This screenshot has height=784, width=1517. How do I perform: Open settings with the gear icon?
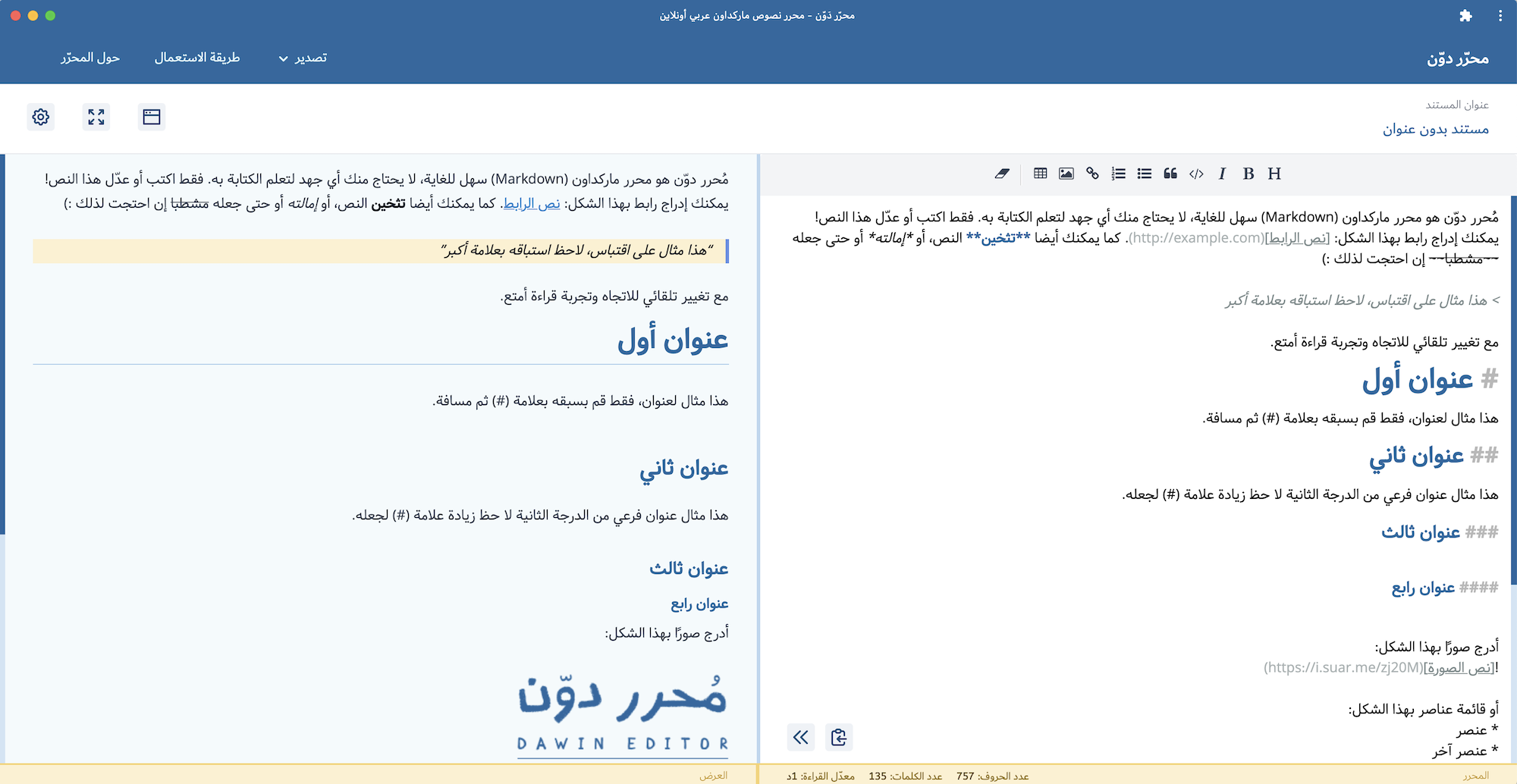pyautogui.click(x=41, y=117)
